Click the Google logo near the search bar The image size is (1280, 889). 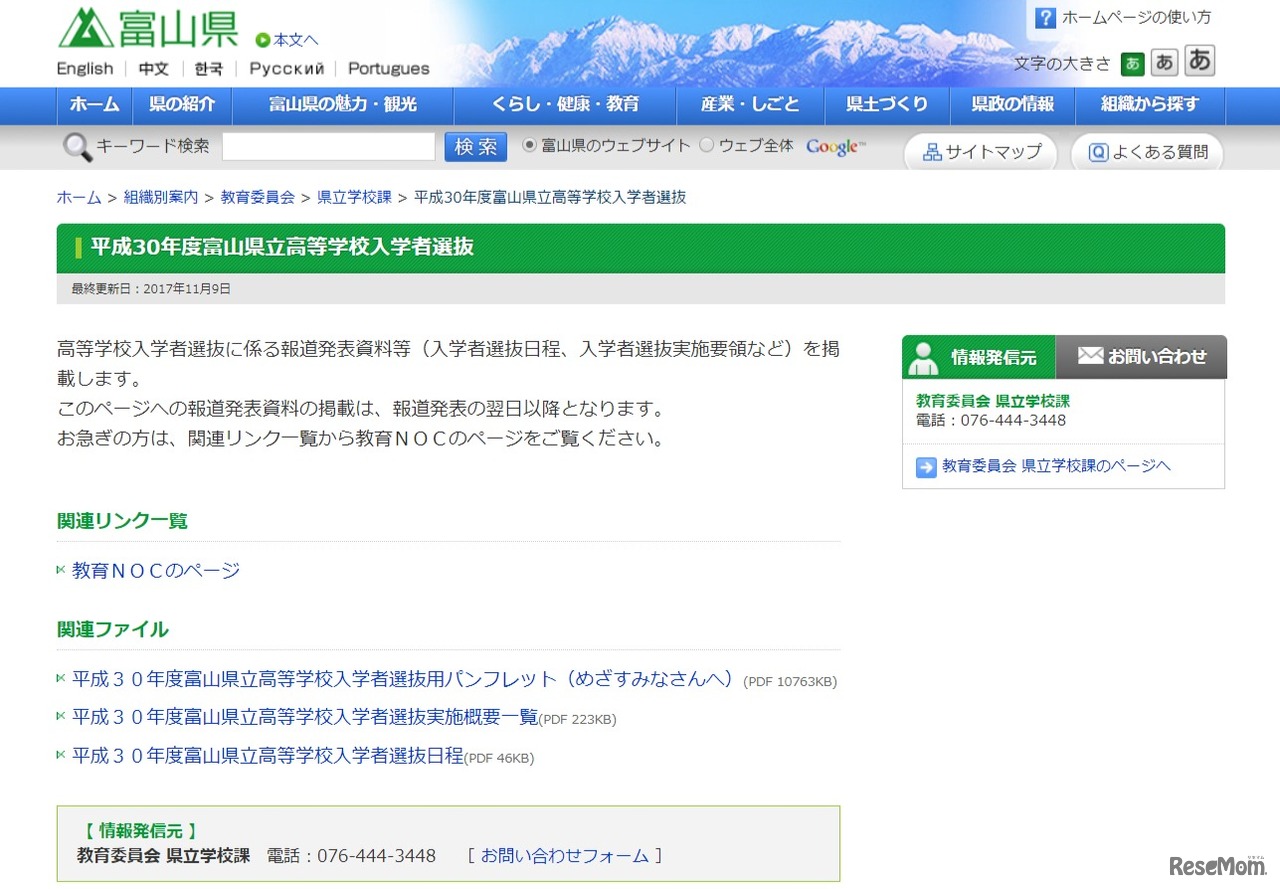pyautogui.click(x=834, y=145)
